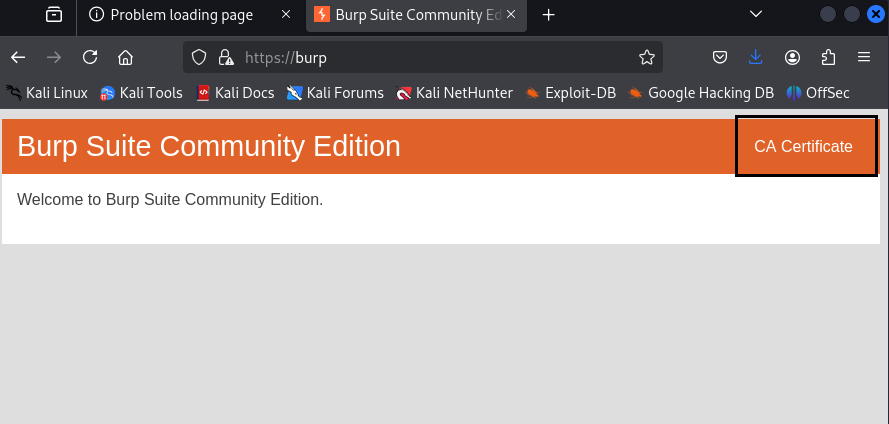Show the downloads panel
Image resolution: width=889 pixels, height=424 pixels.
[x=755, y=57]
